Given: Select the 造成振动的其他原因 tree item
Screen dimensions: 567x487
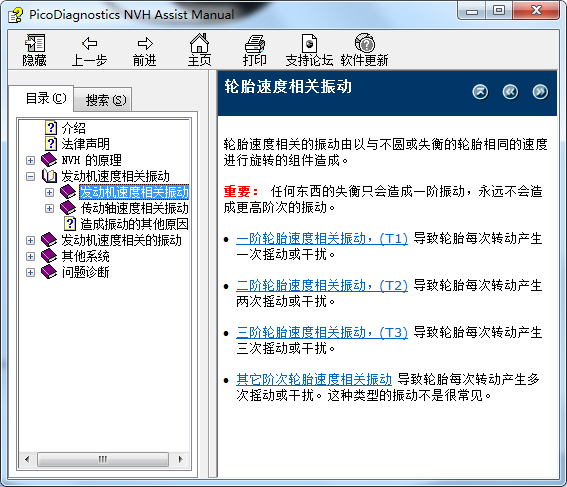Looking at the screenshot, I should click(134, 224).
